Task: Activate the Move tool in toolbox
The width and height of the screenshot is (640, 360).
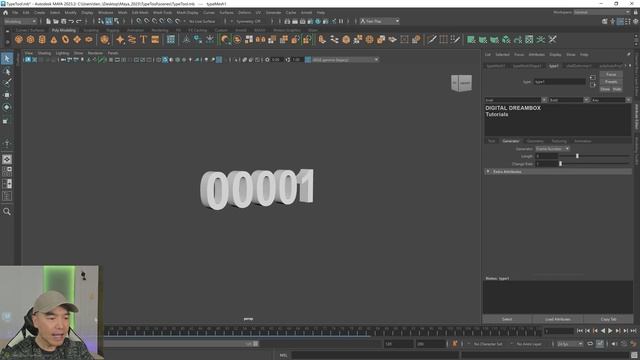Action: (x=7, y=95)
